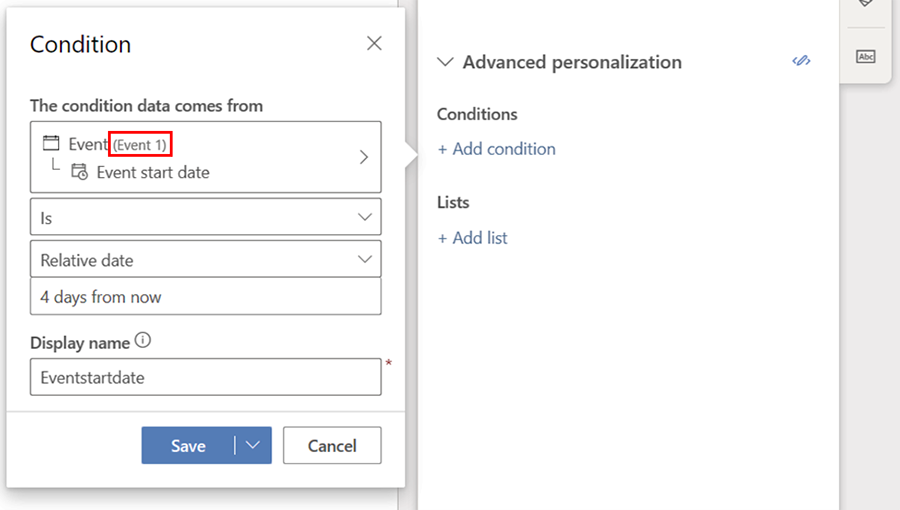The height and width of the screenshot is (510, 900).
Task: Click the Display name info icon
Action: click(143, 341)
